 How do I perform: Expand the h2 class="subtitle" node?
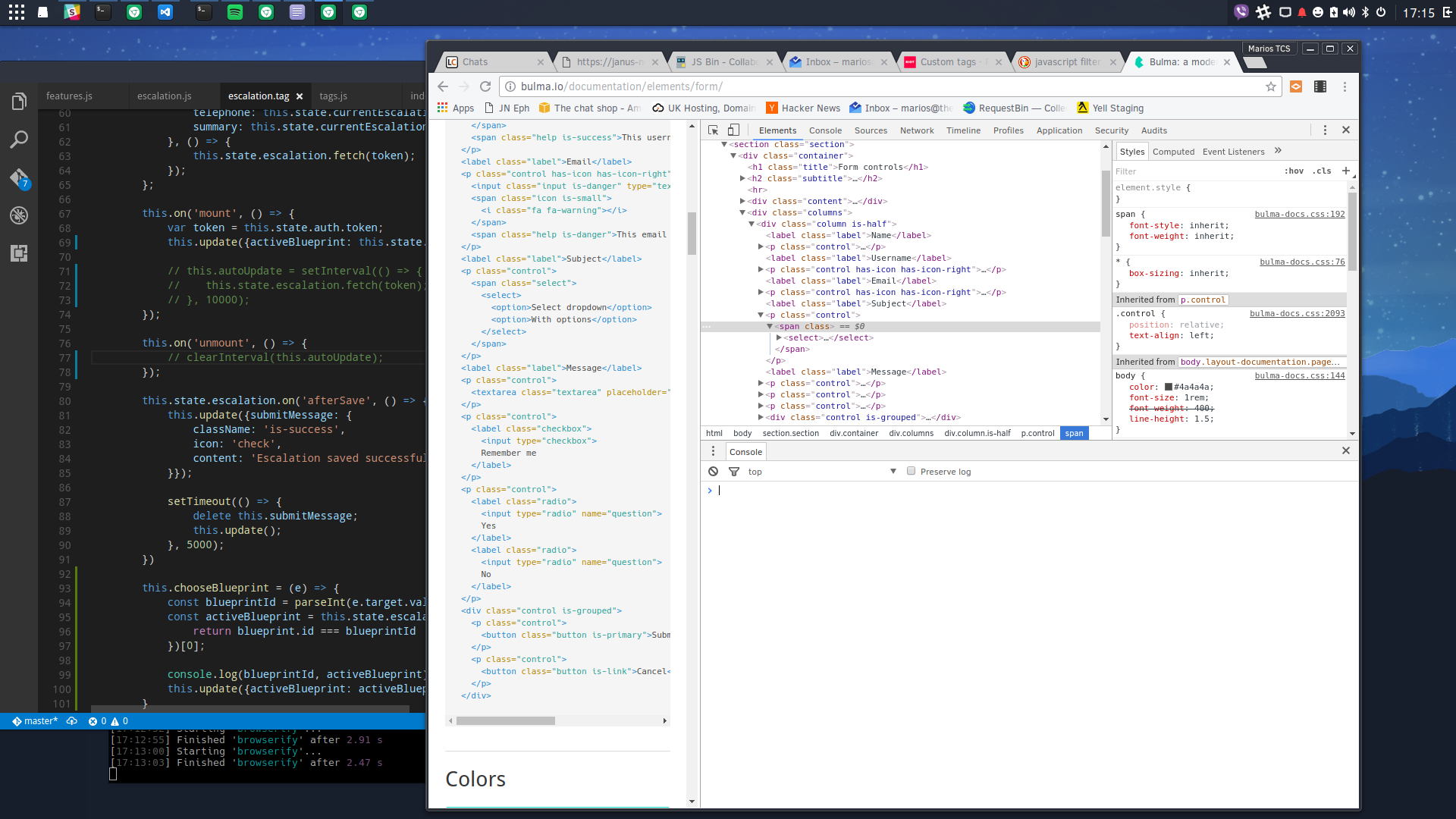pyautogui.click(x=742, y=178)
